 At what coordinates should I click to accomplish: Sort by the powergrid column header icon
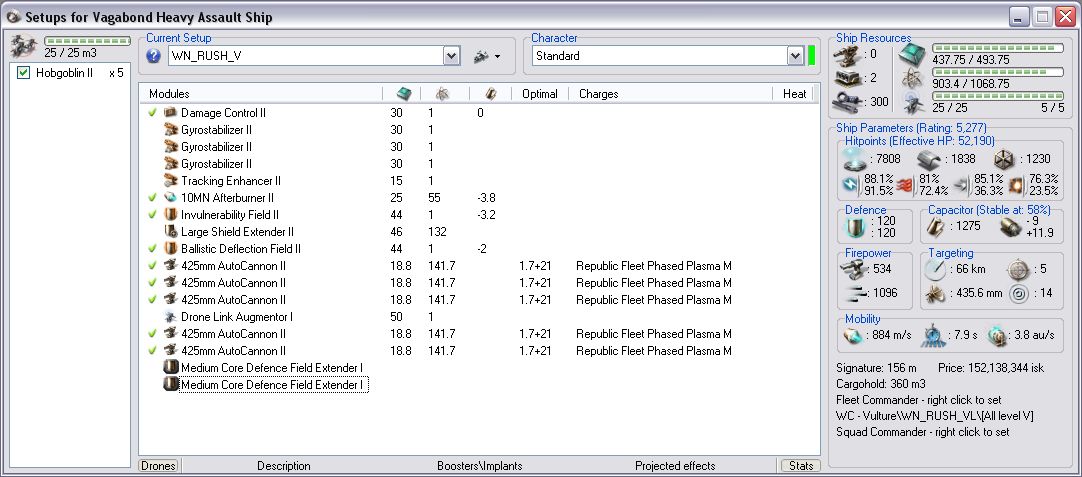[442, 94]
